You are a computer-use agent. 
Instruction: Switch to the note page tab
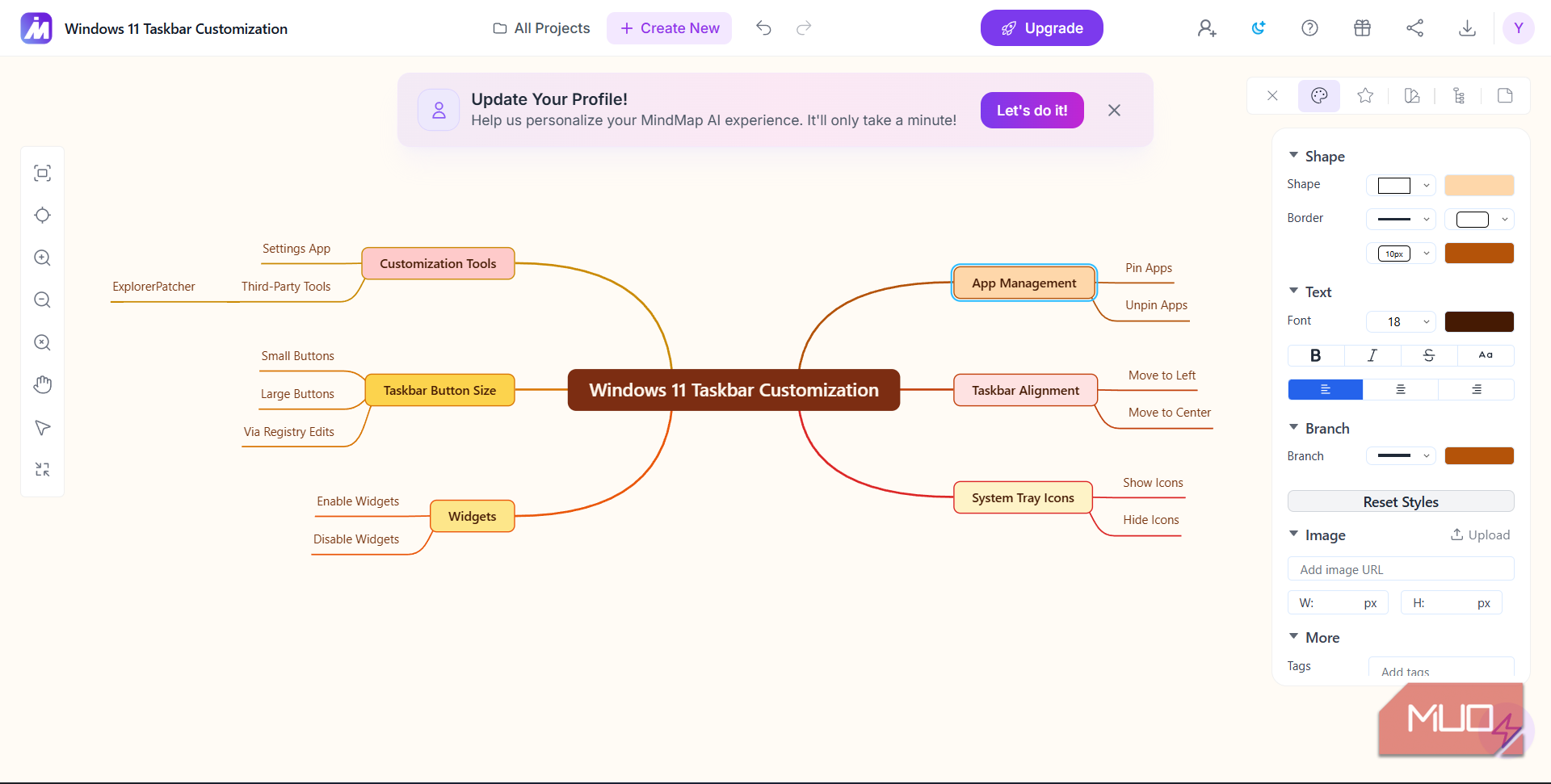click(x=1505, y=96)
